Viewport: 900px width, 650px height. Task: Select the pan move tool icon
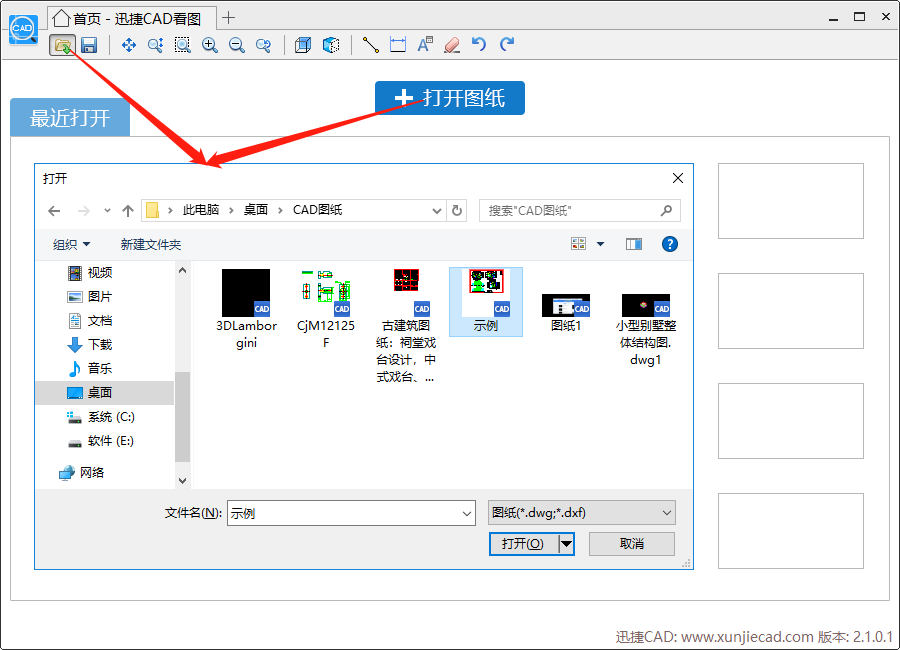[129, 45]
